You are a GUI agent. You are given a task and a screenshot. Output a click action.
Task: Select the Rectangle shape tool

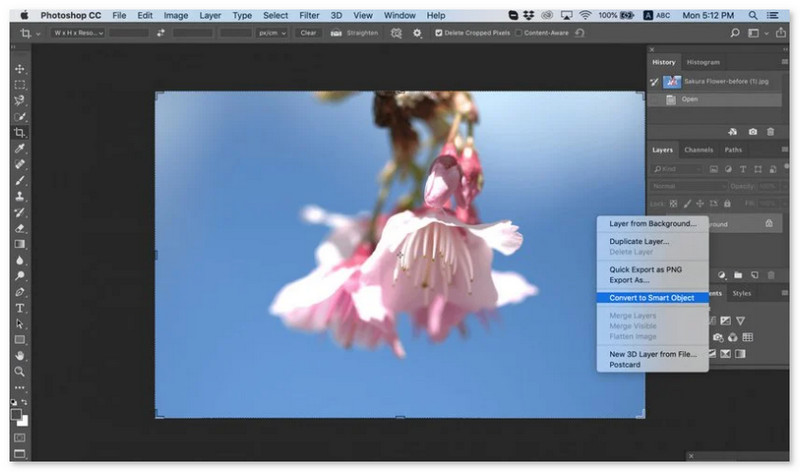(x=20, y=340)
